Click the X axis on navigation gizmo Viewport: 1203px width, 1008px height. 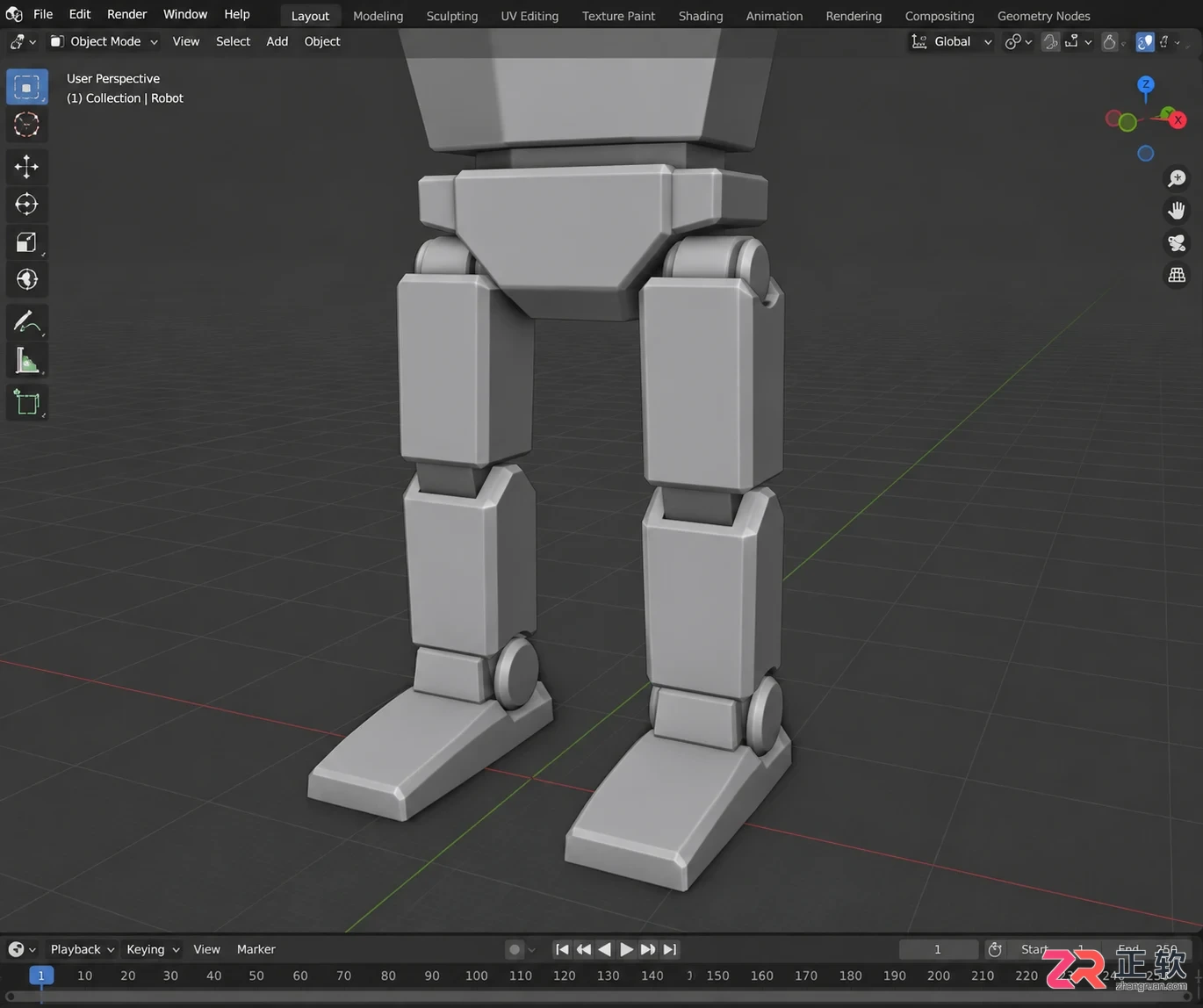1178,119
